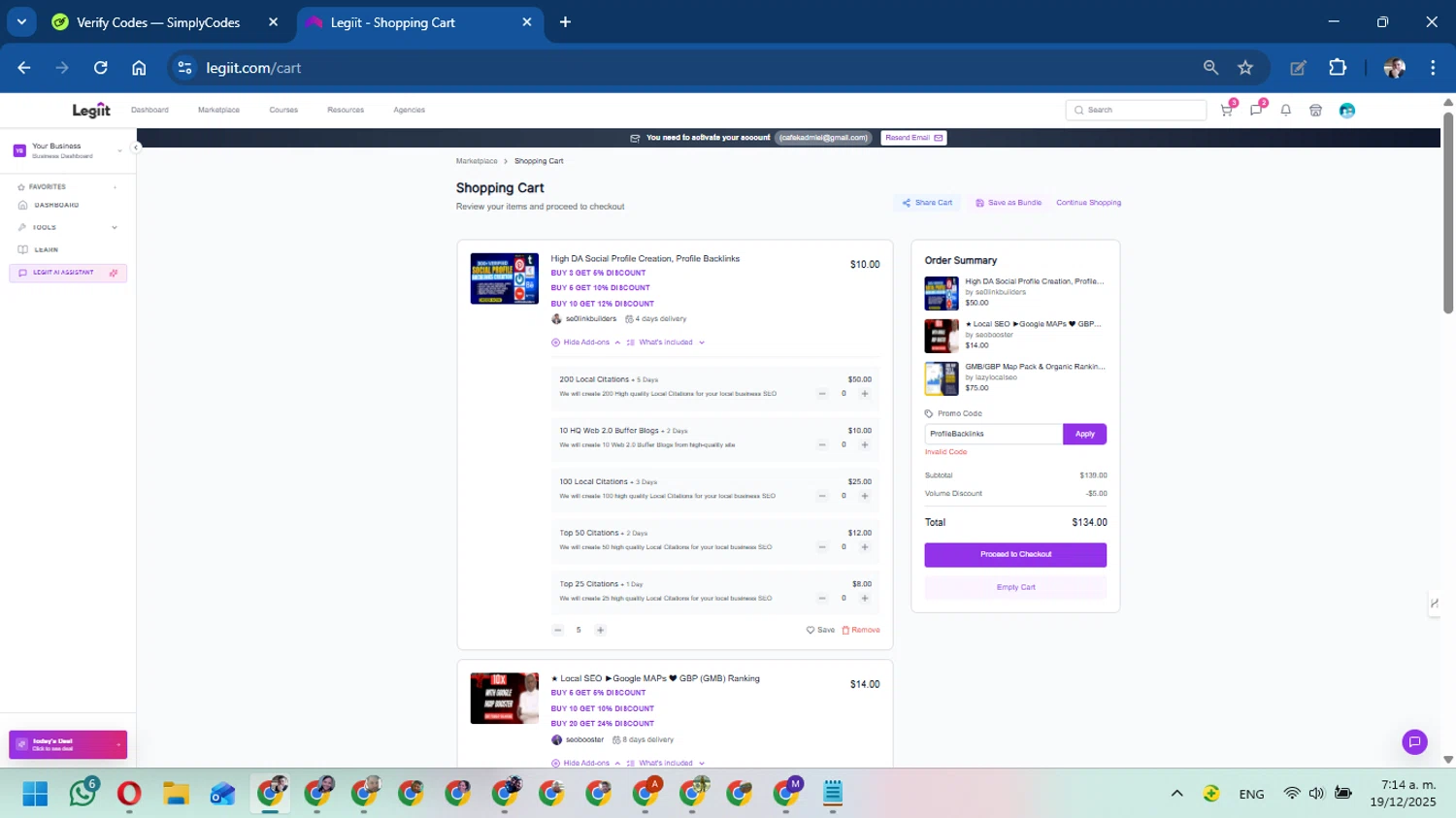1456x818 pixels.
Task: Open Agencies in top navigation
Action: (x=409, y=110)
